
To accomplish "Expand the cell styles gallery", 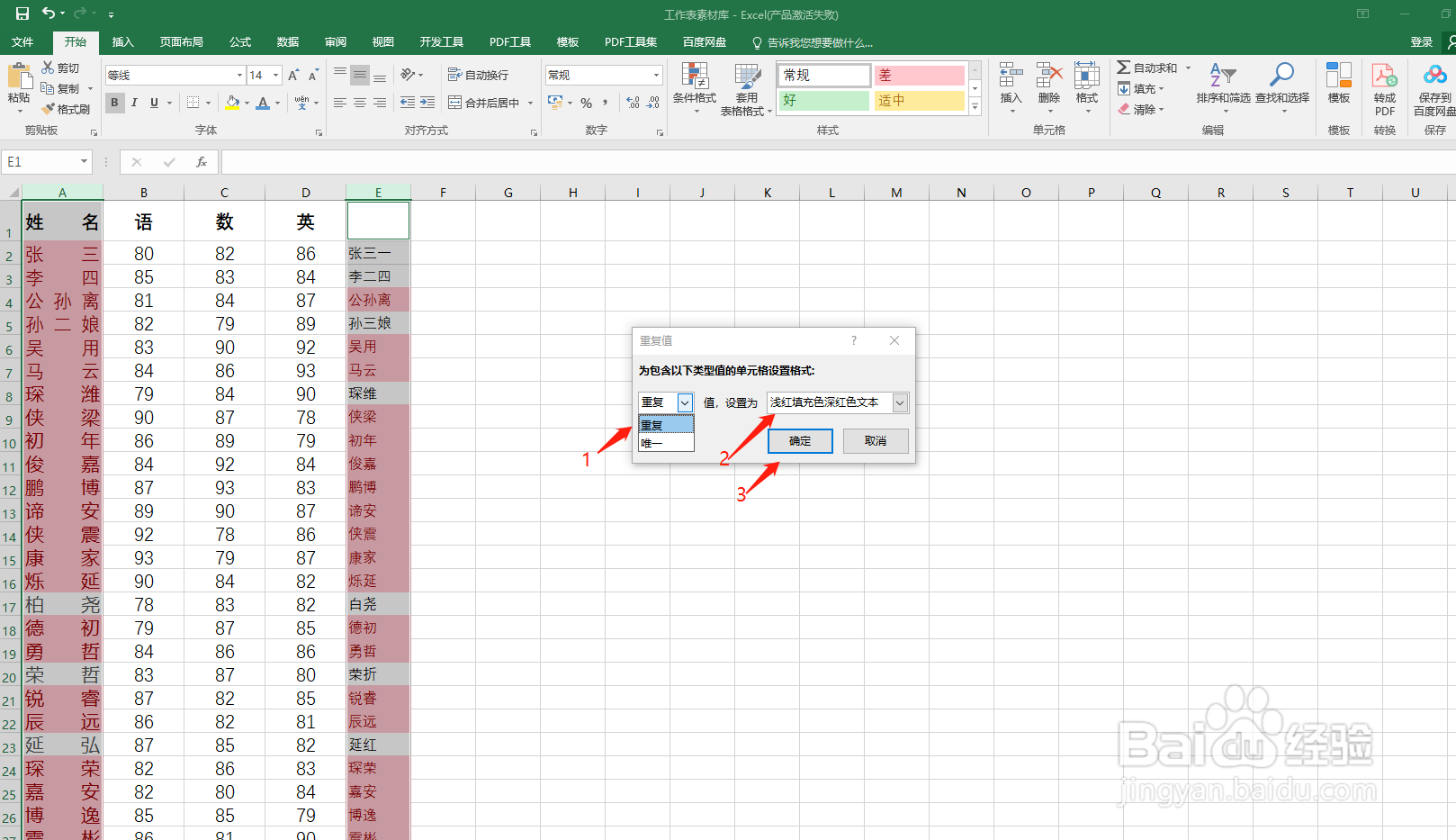I will [x=975, y=106].
